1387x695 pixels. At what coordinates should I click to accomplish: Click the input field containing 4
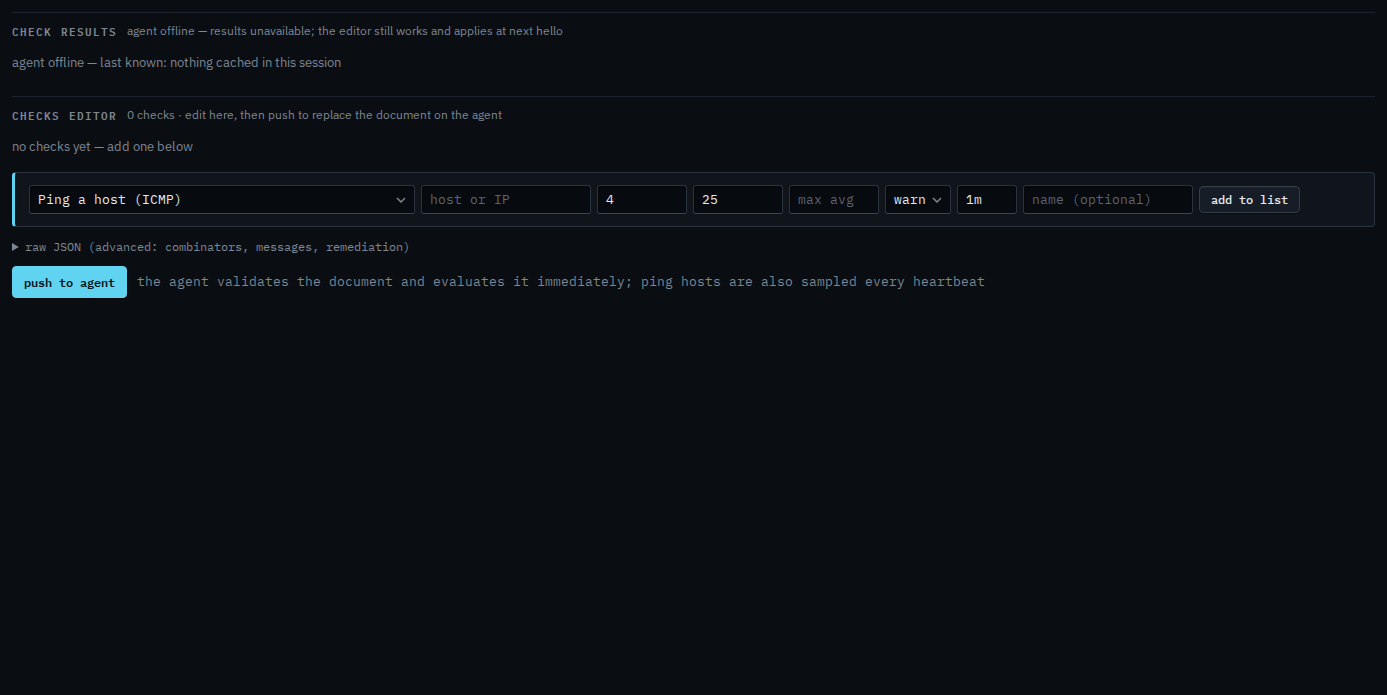pos(642,200)
